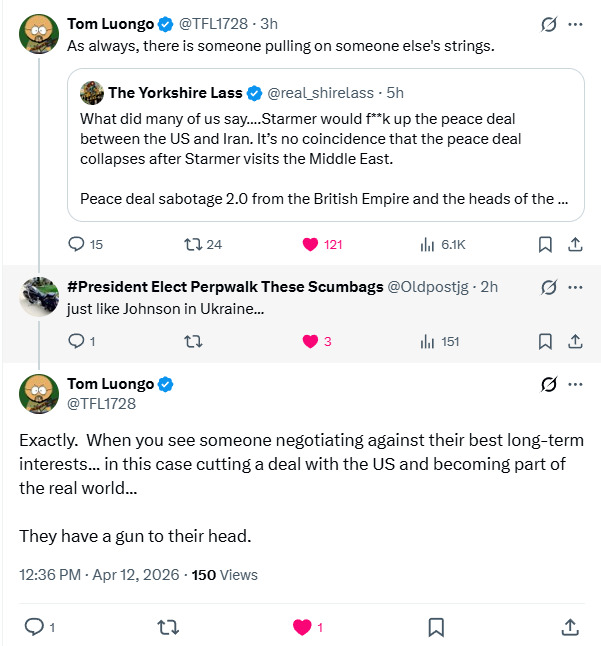The width and height of the screenshot is (601, 646).
Task: Reply to Tom Luongo's top tweet
Action: pyautogui.click(x=76, y=244)
